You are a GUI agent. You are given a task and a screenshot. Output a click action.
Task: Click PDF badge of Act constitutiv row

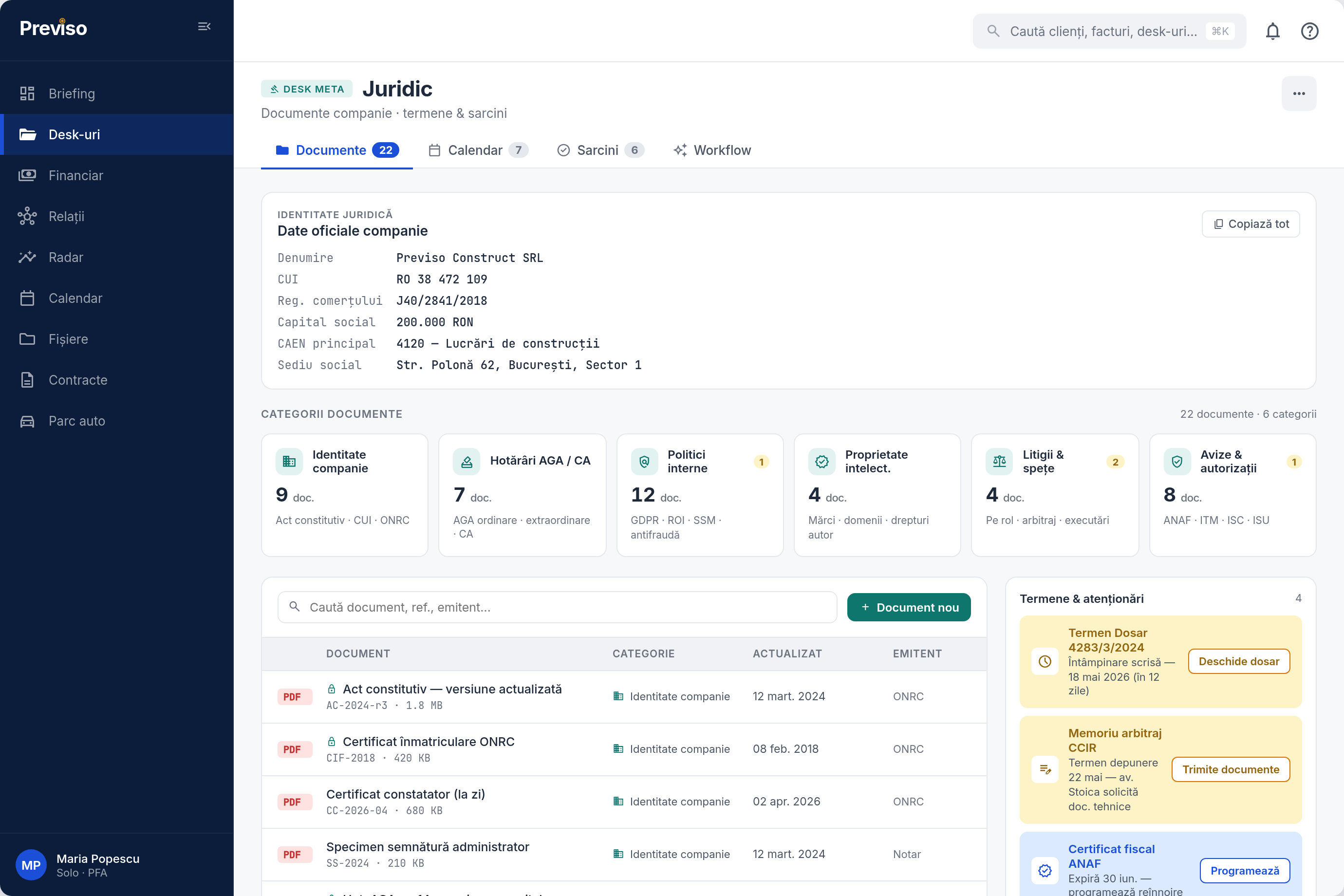(x=294, y=696)
